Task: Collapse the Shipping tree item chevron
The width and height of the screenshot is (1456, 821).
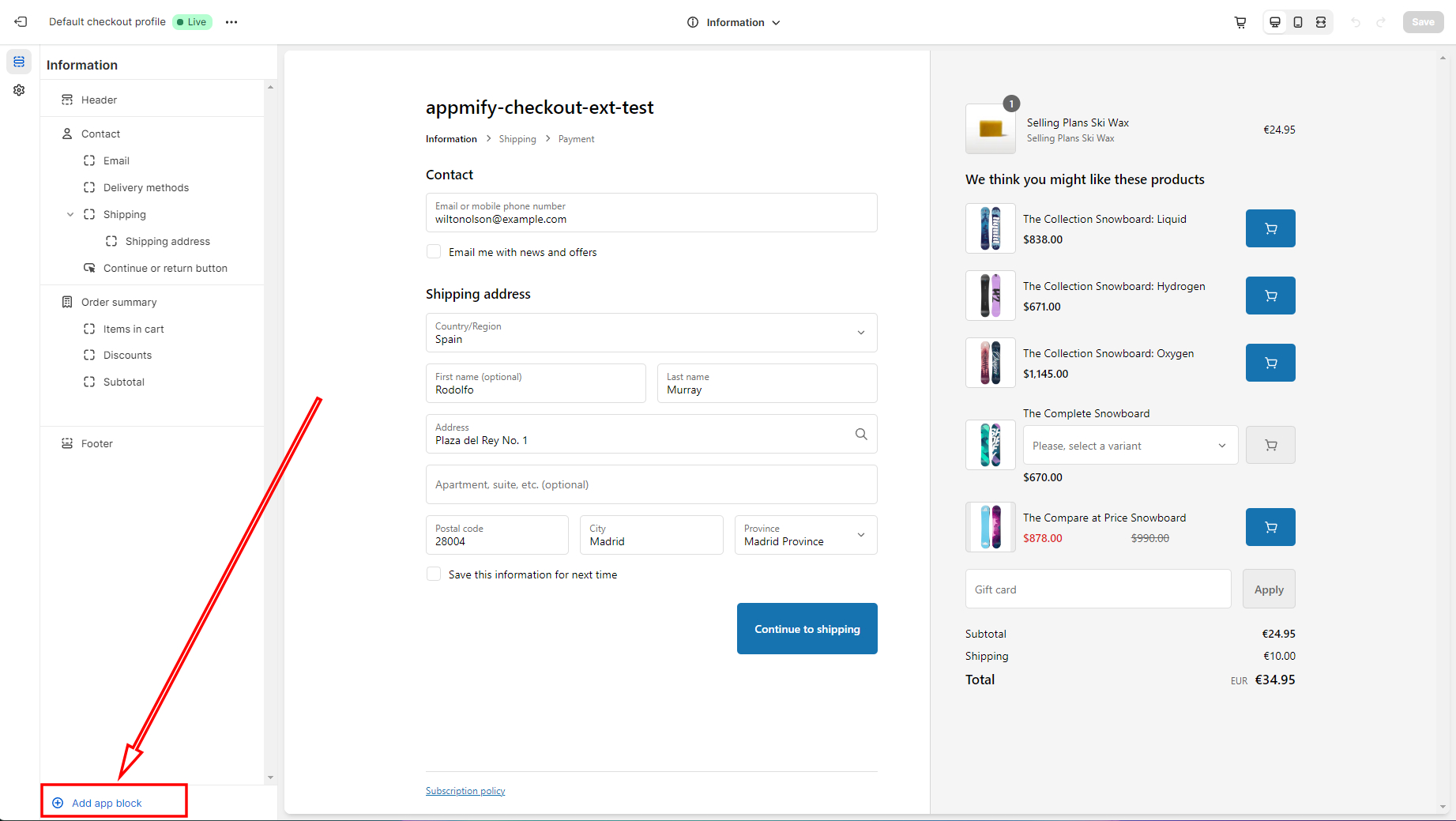Action: (x=70, y=214)
